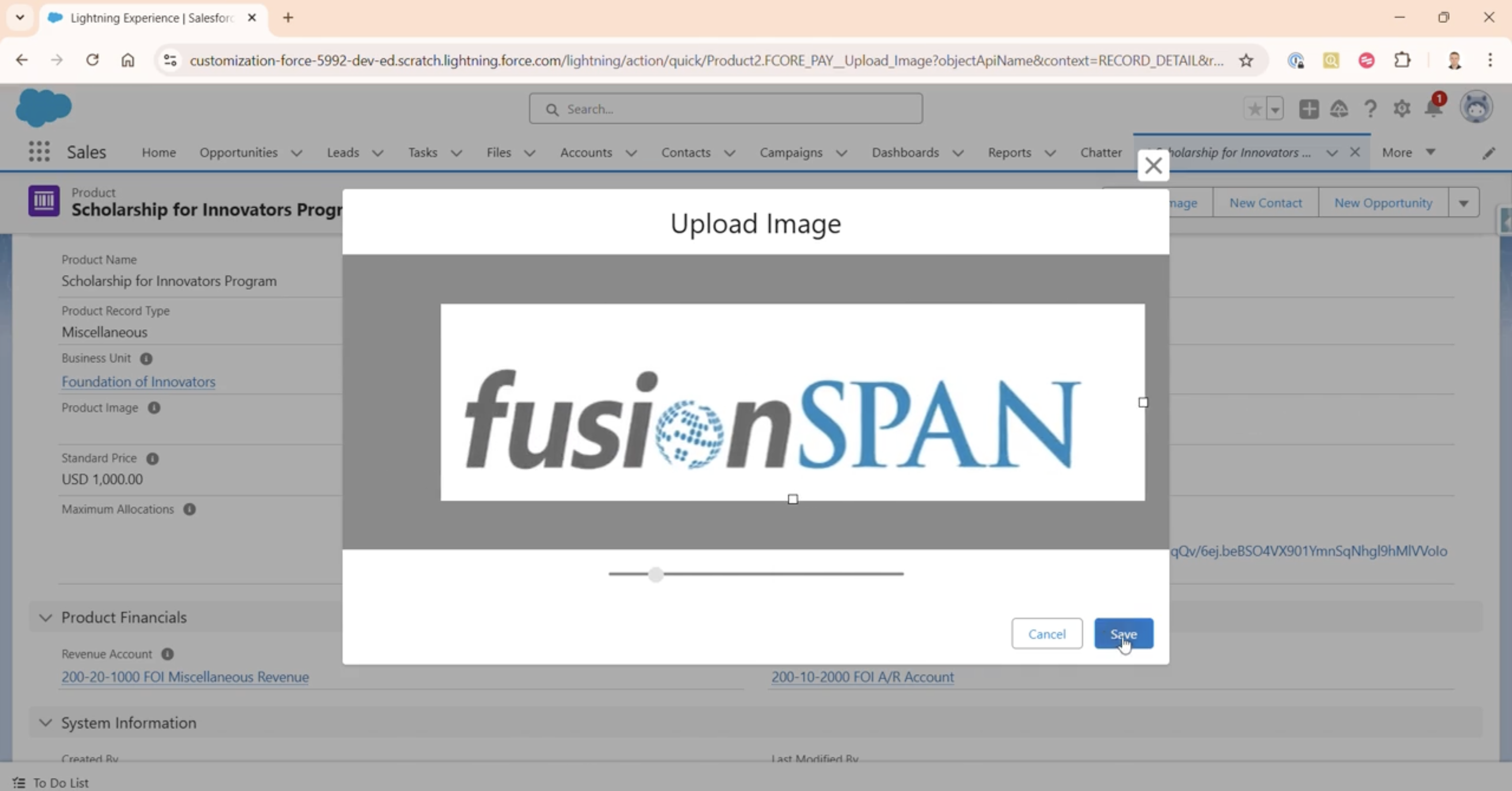Viewport: 1512px width, 791px height.
Task: Show more record actions dropdown arrow
Action: [1463, 203]
